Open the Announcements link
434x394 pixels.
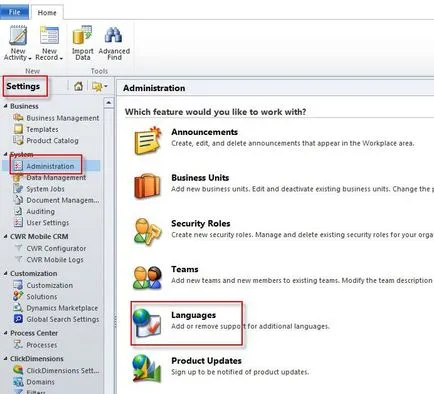click(204, 132)
